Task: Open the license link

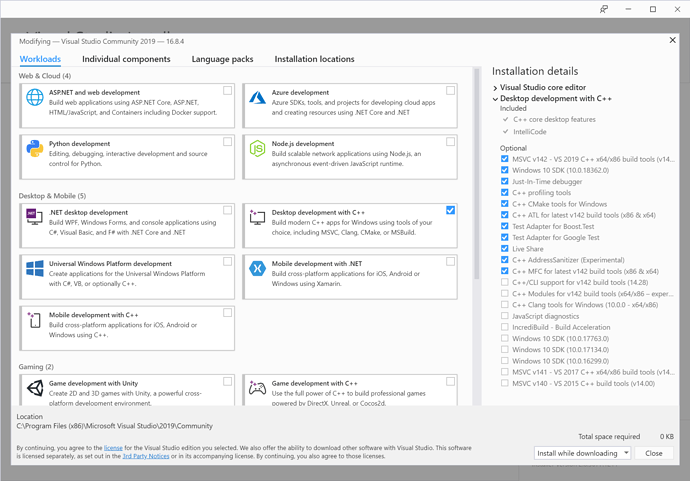Action: pyautogui.click(x=113, y=448)
